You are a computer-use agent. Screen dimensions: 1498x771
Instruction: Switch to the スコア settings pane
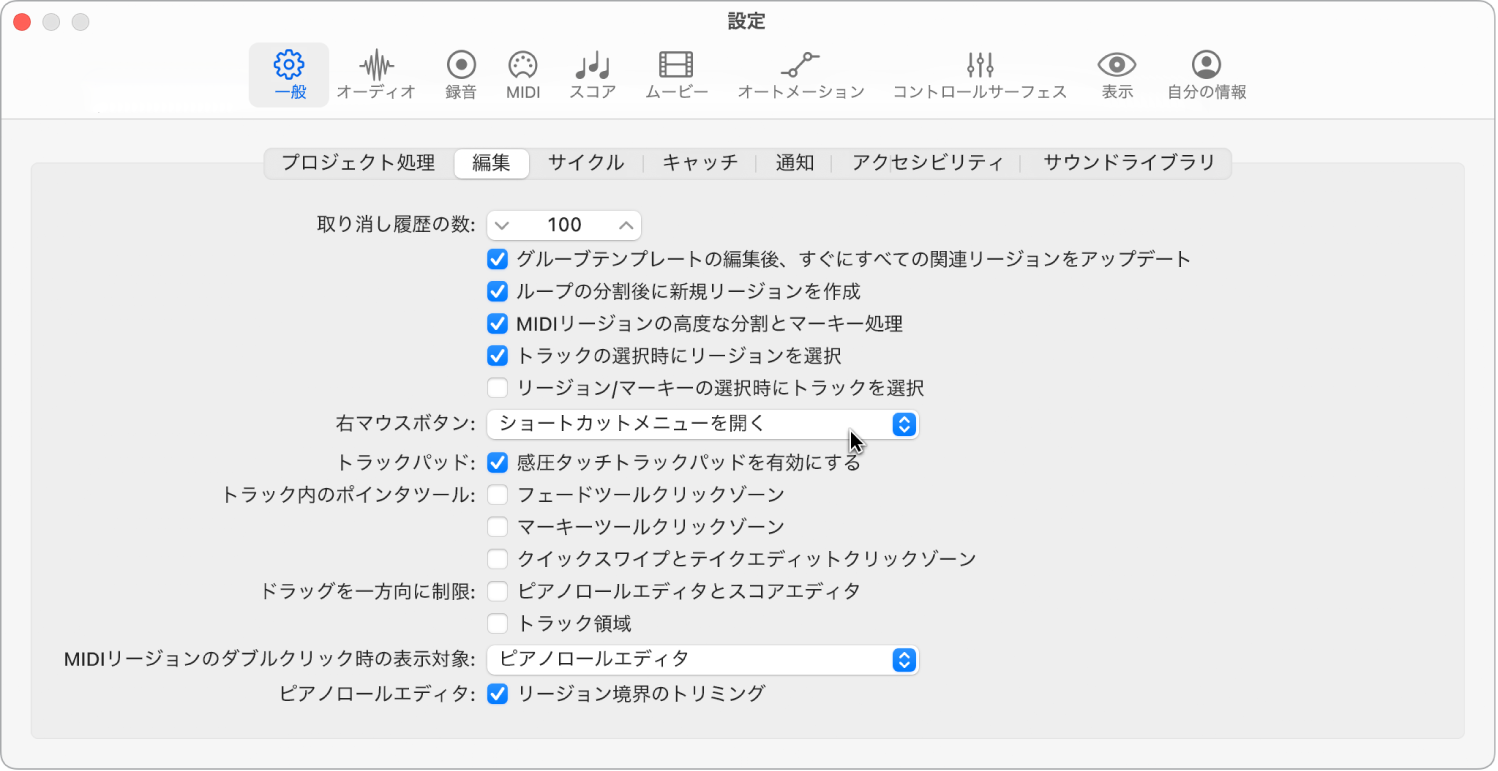pyautogui.click(x=592, y=74)
